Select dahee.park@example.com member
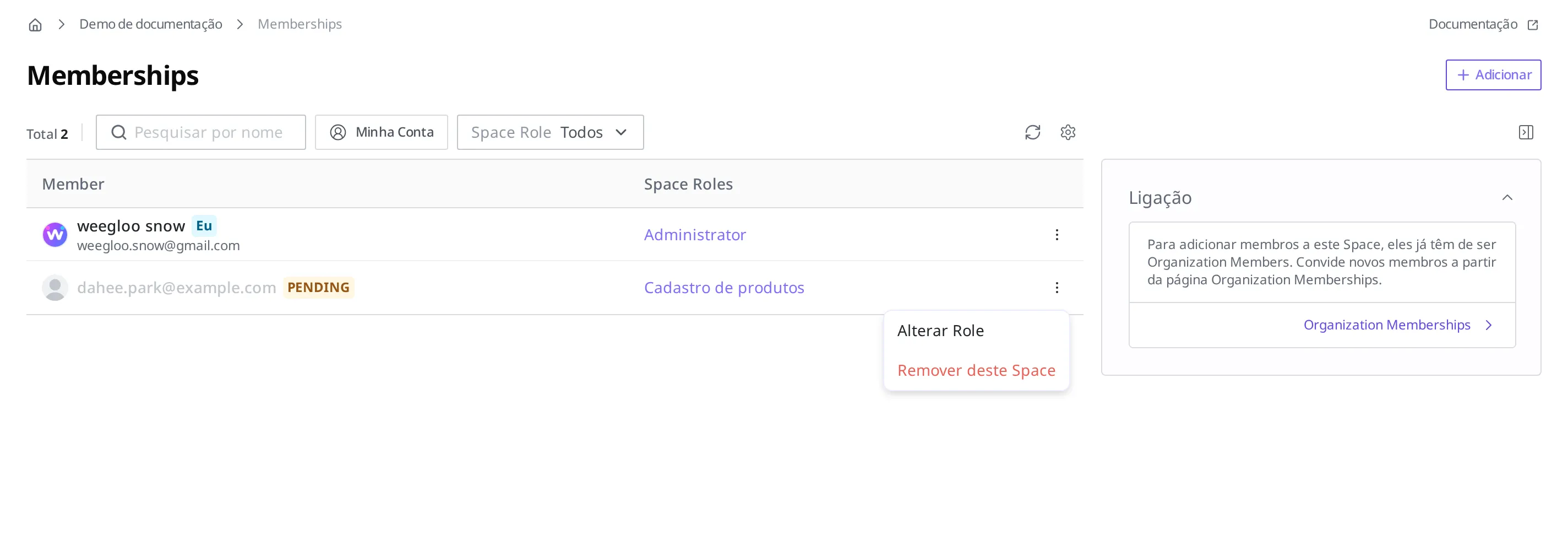This screenshot has height=551, width=1568. [177, 288]
